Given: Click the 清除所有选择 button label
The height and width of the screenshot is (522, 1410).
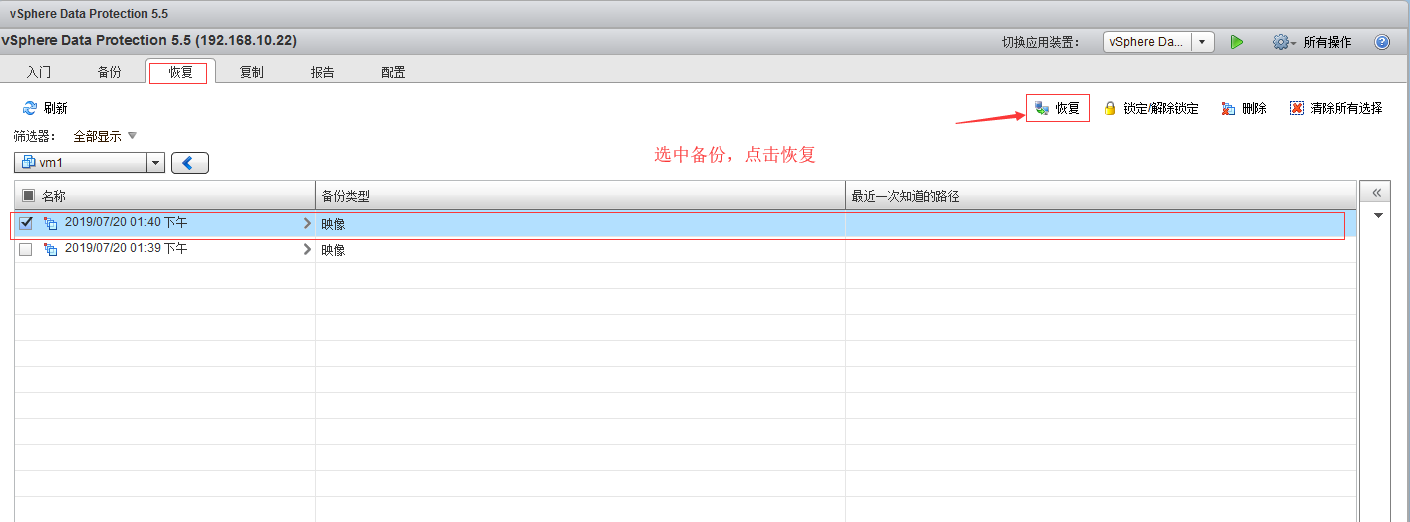Looking at the screenshot, I should [x=1346, y=108].
